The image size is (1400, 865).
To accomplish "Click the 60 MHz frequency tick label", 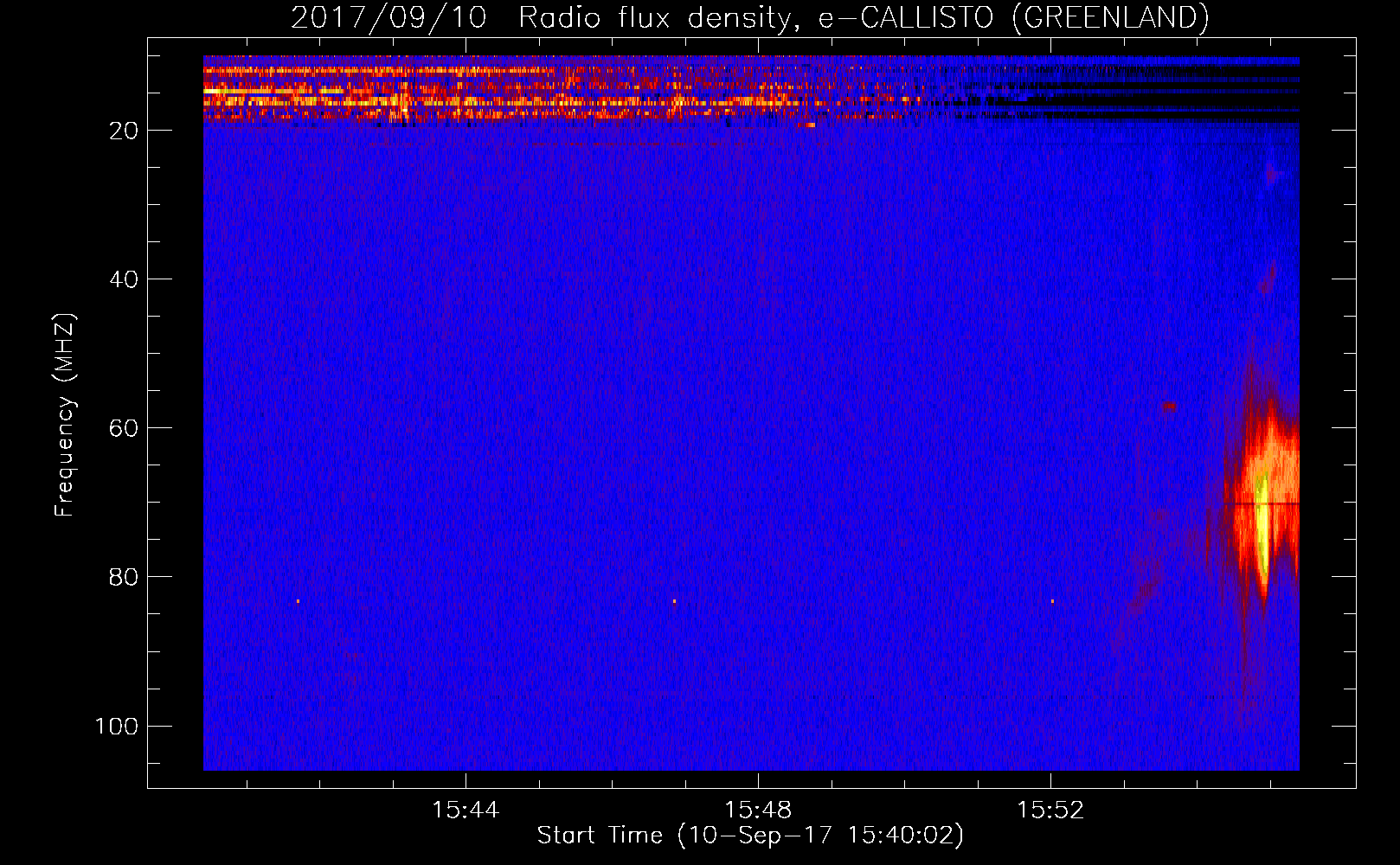I will 124,428.
